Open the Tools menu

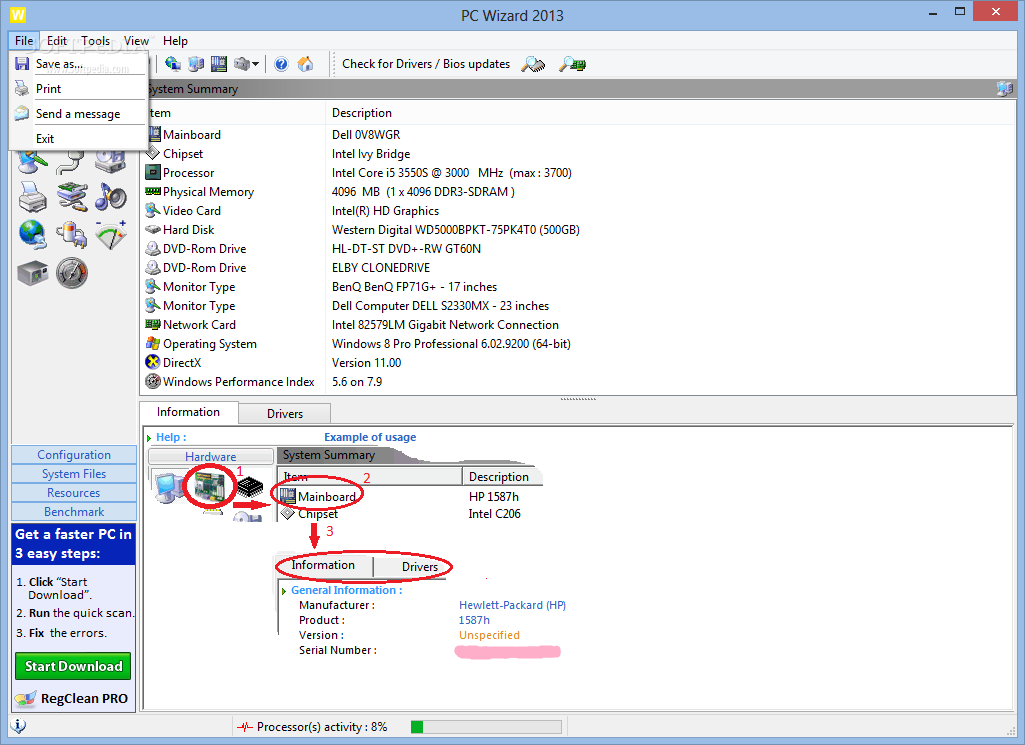click(x=95, y=41)
